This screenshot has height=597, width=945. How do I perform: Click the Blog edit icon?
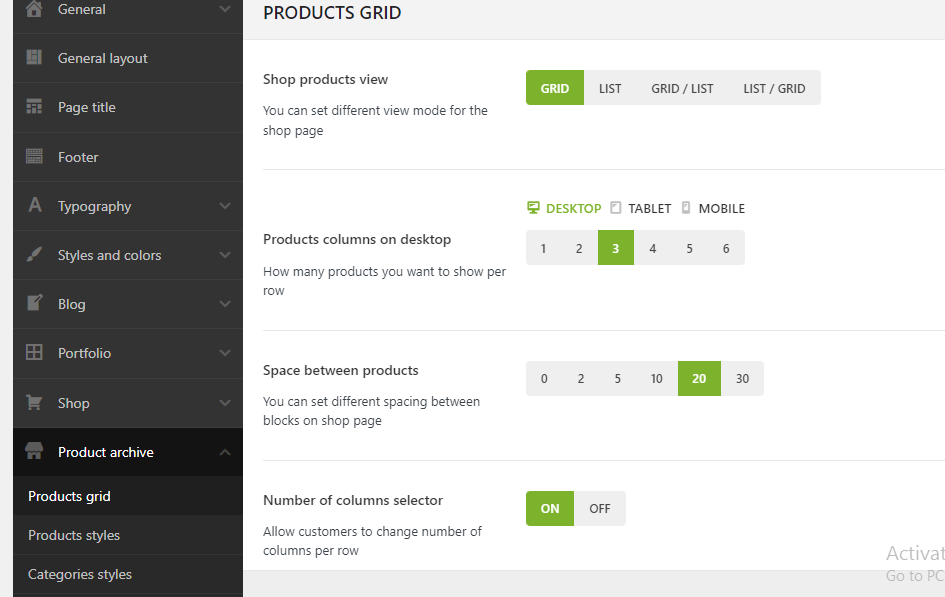pos(34,304)
